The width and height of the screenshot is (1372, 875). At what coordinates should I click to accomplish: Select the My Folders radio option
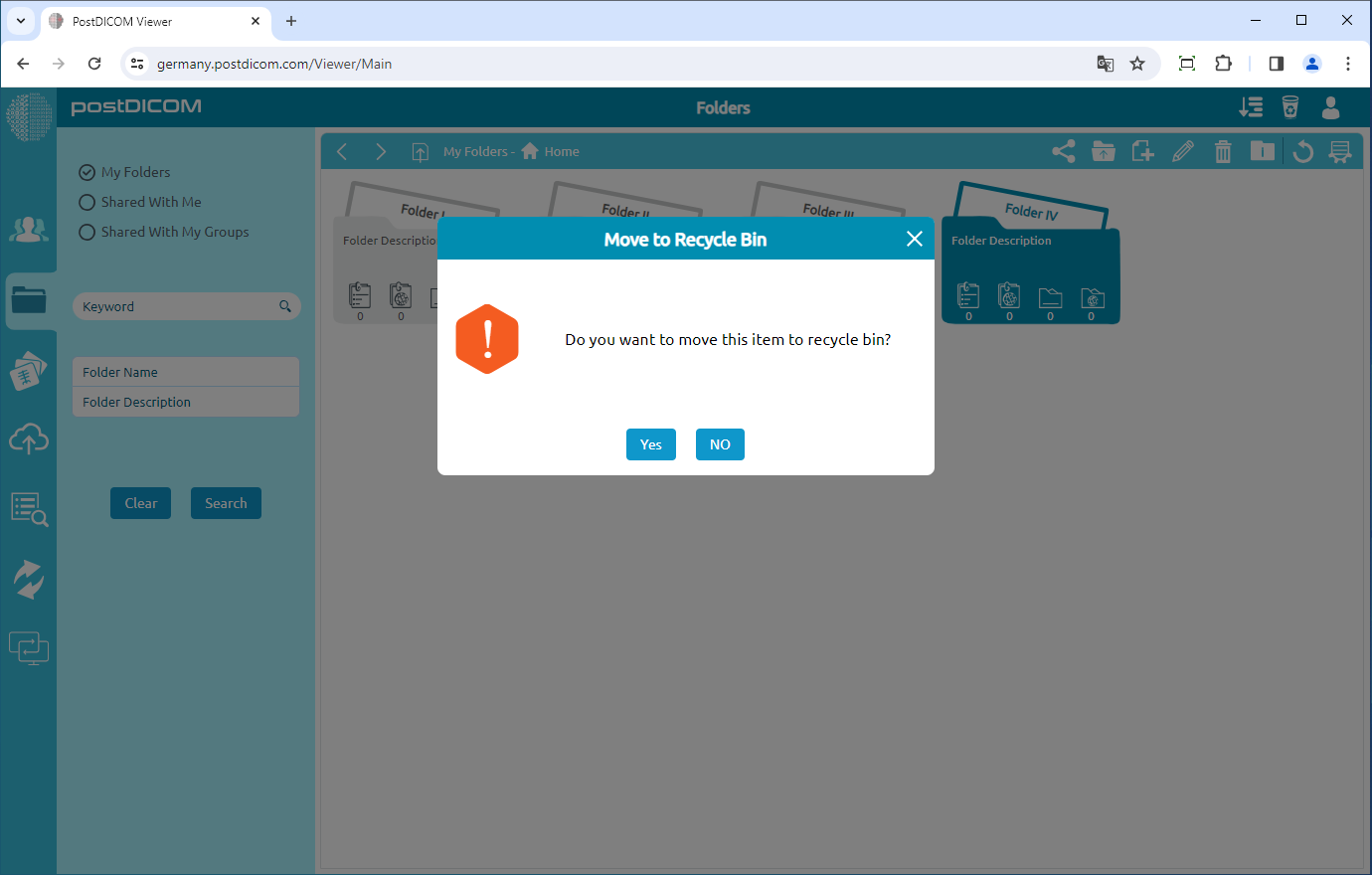pyautogui.click(x=87, y=172)
